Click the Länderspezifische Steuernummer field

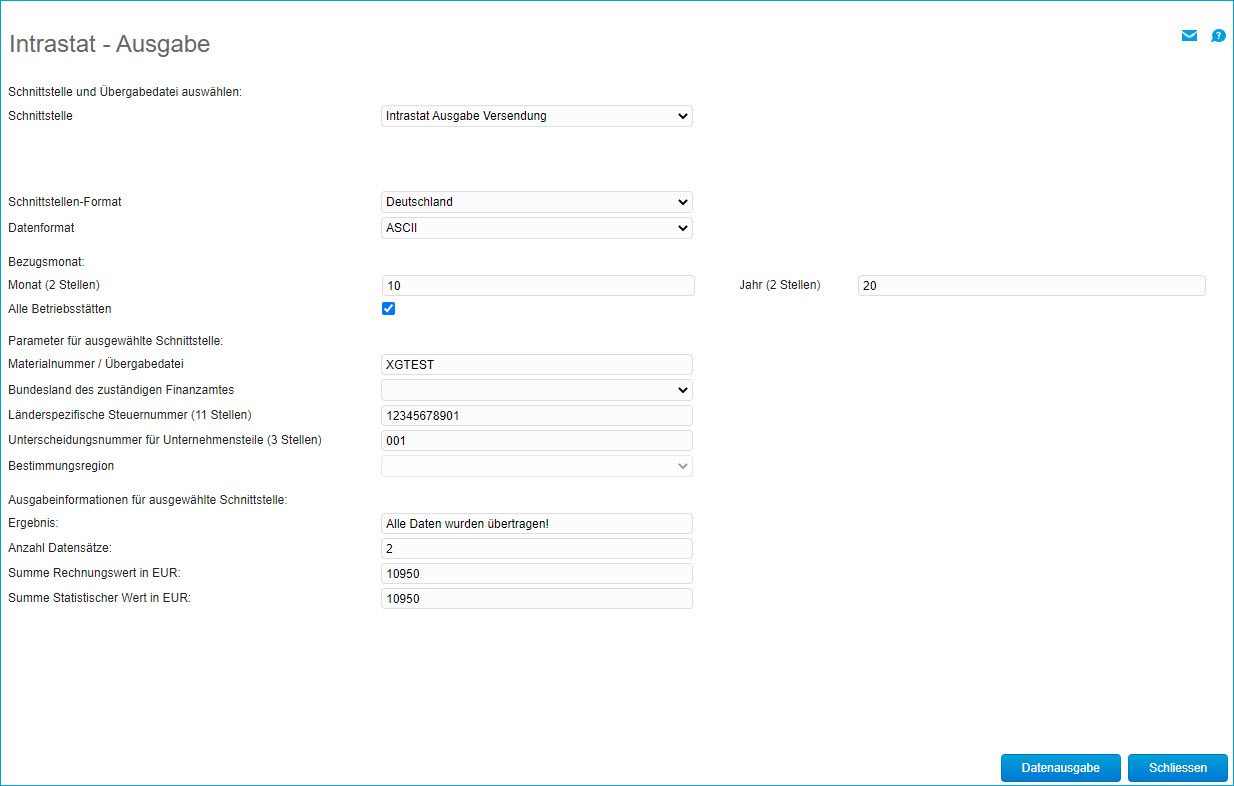point(536,416)
